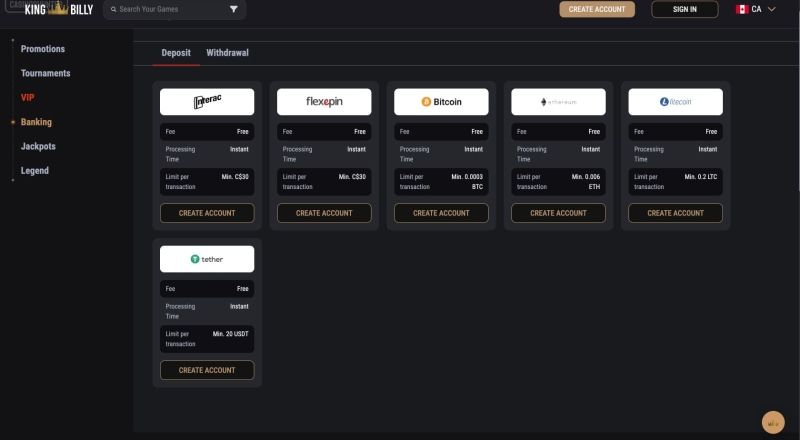The height and width of the screenshot is (440, 800).
Task: Click the Sign In button
Action: point(685,9)
